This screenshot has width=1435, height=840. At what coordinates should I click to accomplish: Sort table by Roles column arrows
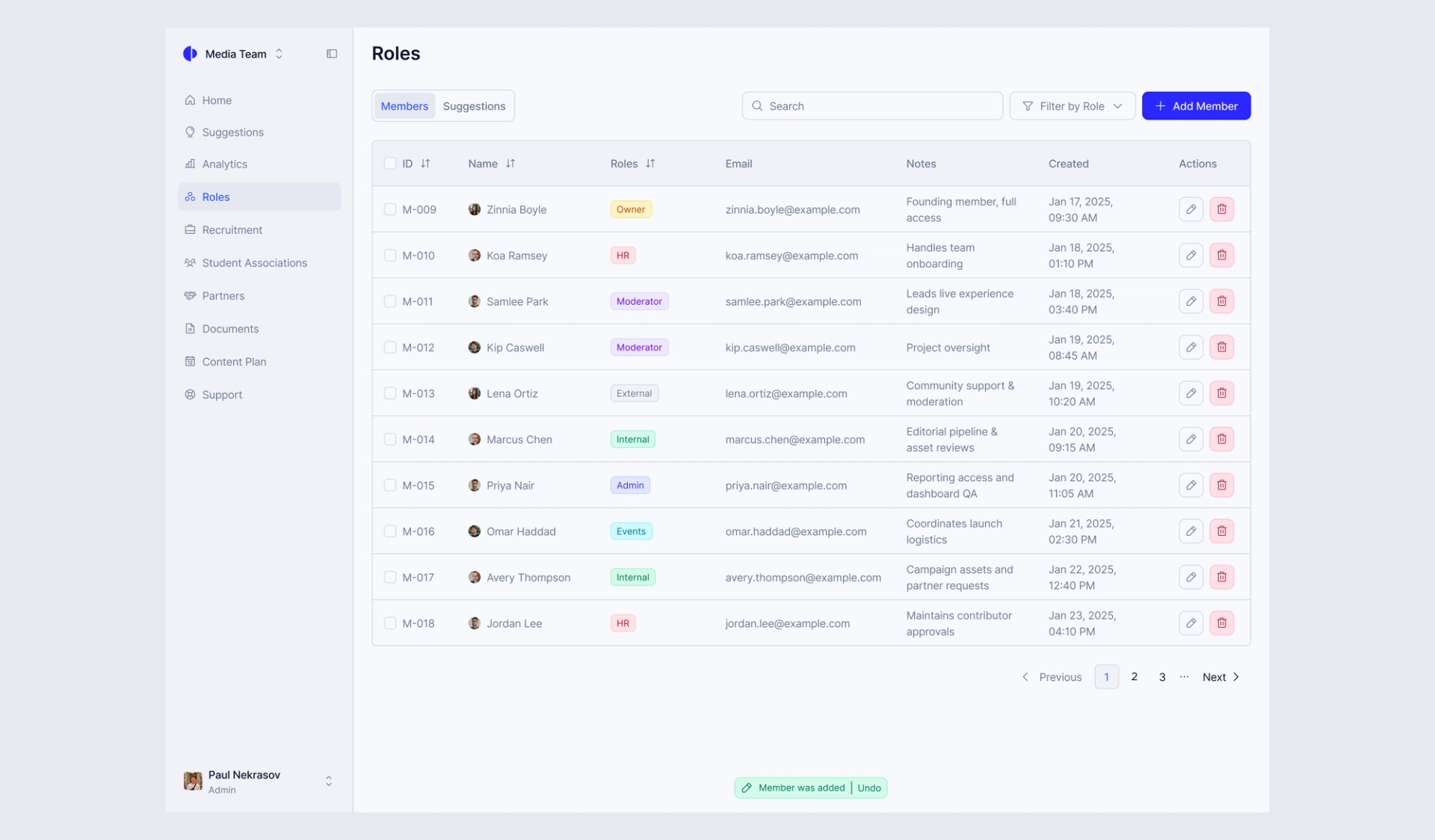pyautogui.click(x=650, y=164)
